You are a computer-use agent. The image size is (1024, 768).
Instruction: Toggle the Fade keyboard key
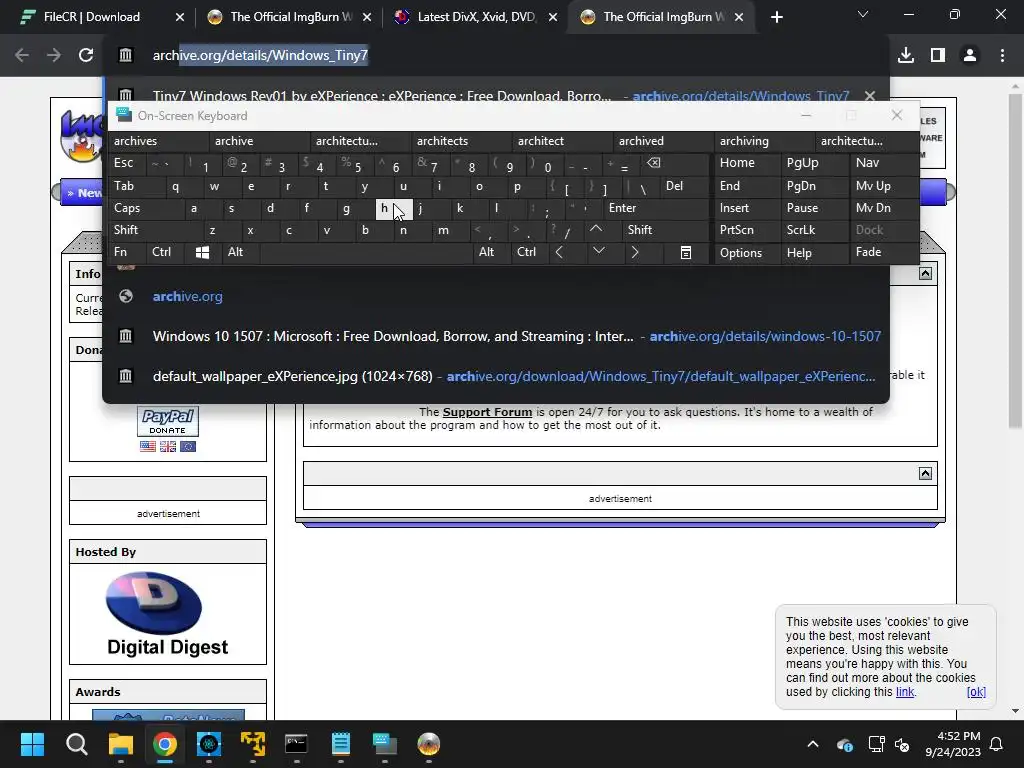[x=884, y=252]
